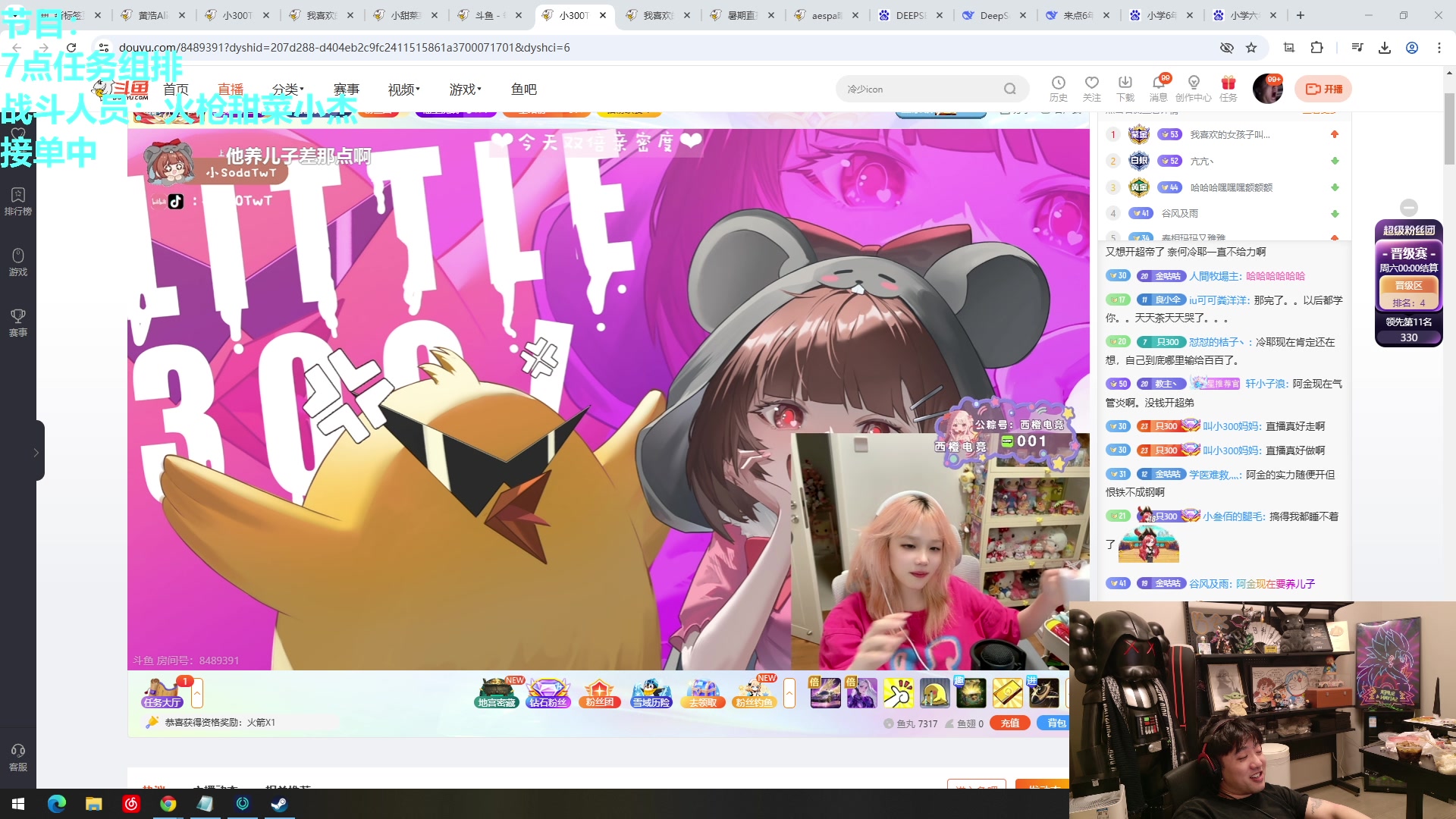Viewport: 1456px width, 819px height.
Task: Open Chrome three-dot menu
Action: point(1439,48)
